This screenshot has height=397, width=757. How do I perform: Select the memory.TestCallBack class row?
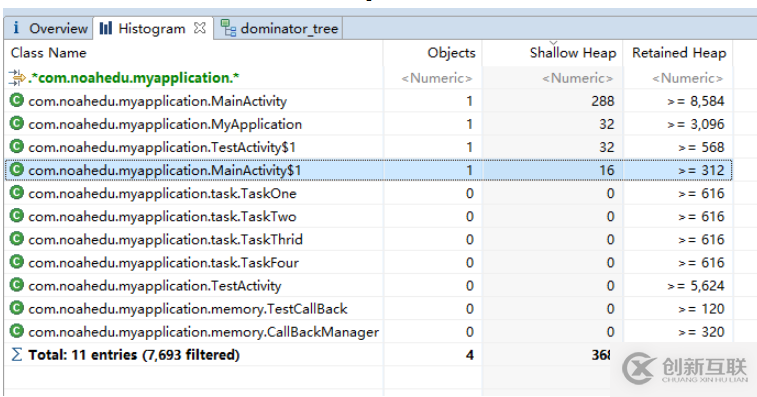click(x=368, y=309)
